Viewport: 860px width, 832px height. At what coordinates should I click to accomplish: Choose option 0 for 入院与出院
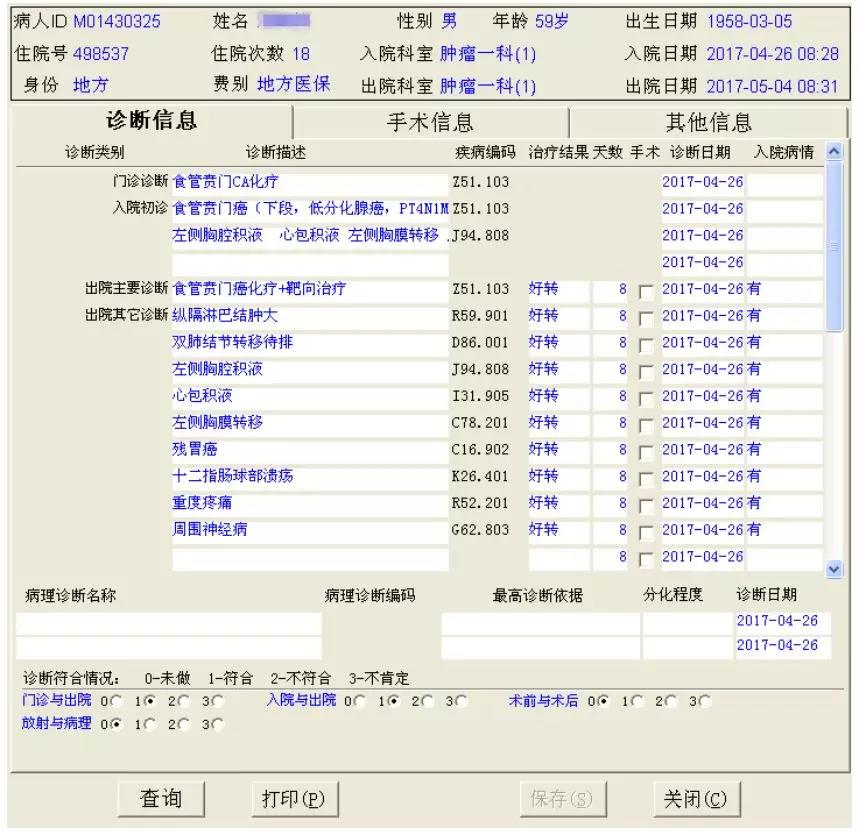tap(360, 701)
